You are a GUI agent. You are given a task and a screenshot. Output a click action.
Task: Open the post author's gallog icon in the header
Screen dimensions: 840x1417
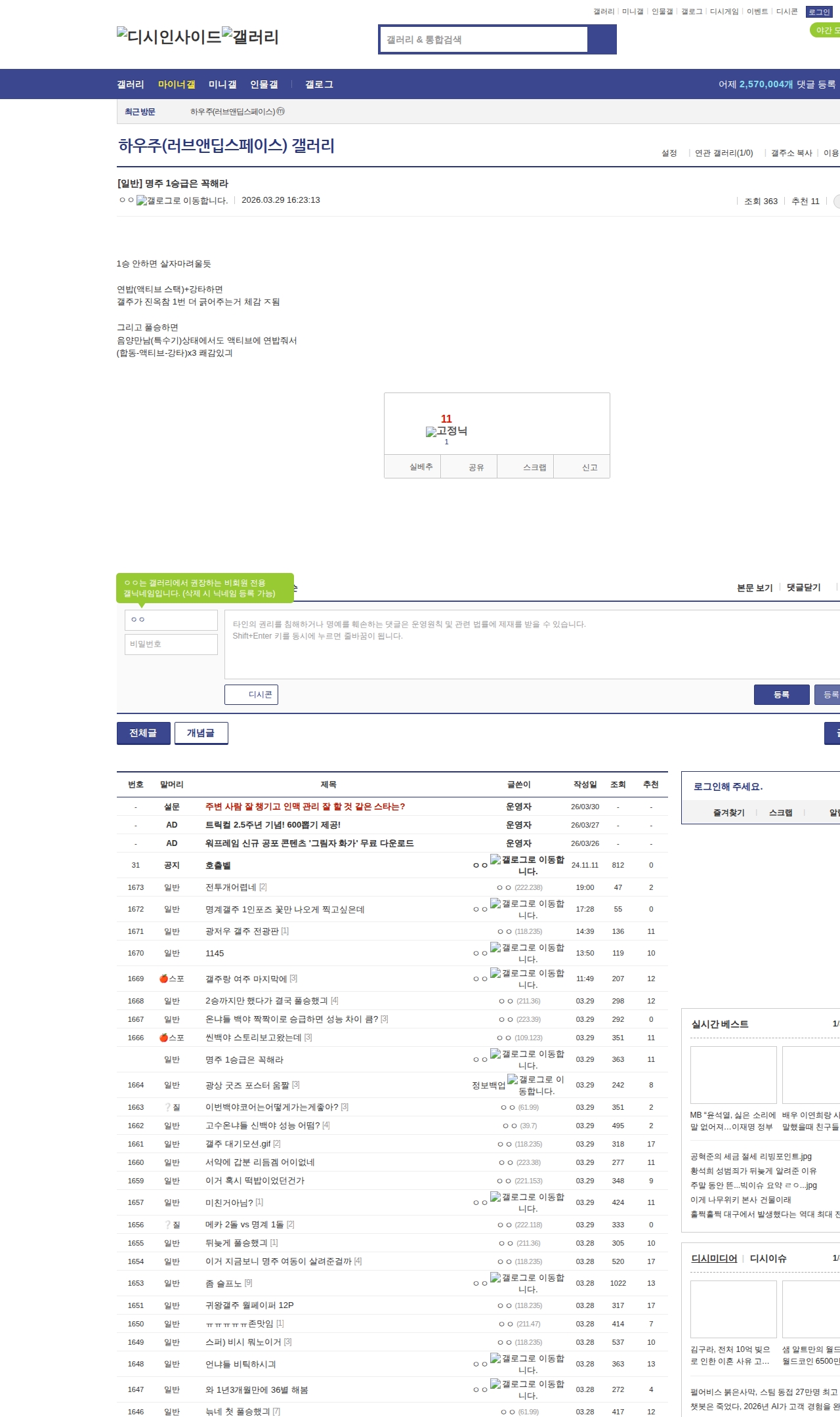[x=182, y=201]
